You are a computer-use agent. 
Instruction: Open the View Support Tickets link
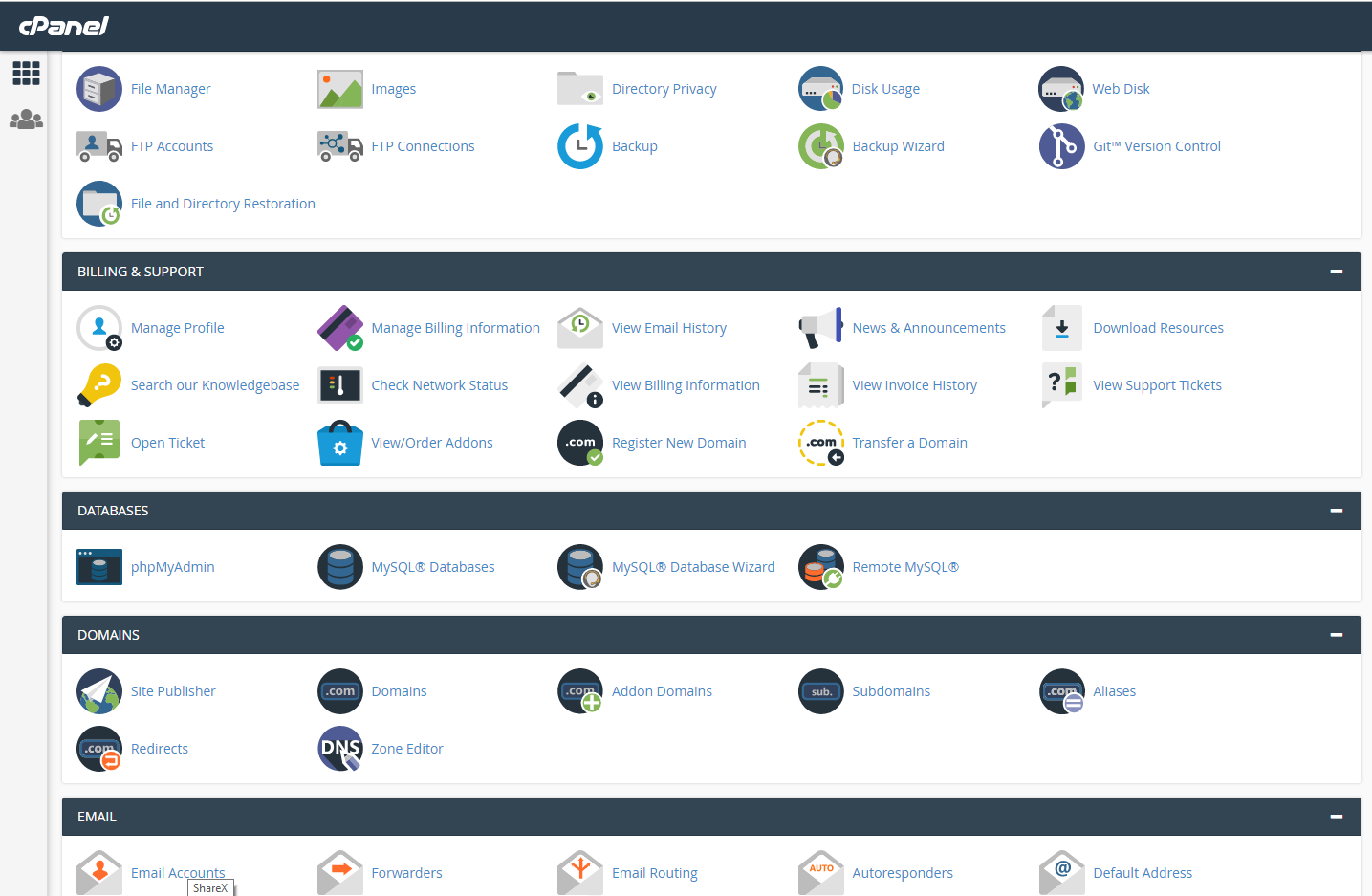tap(1157, 385)
